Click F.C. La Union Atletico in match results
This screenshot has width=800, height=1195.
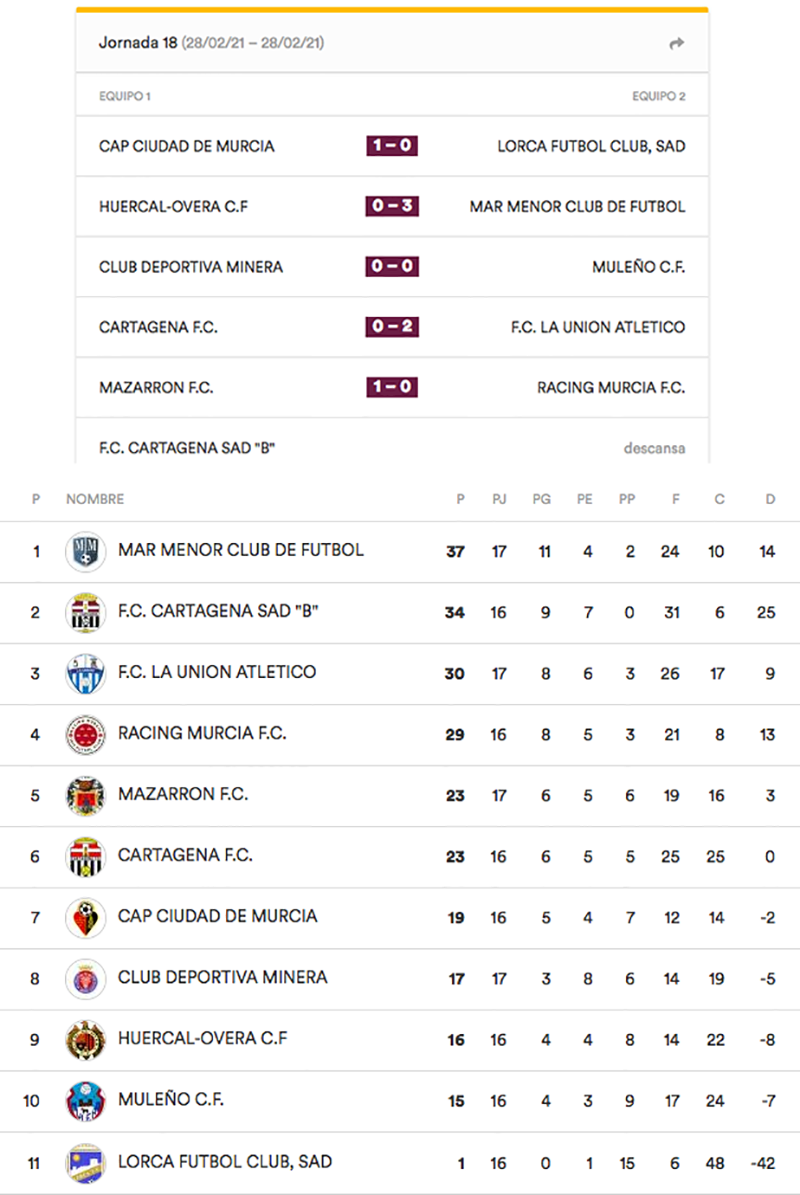(x=598, y=327)
